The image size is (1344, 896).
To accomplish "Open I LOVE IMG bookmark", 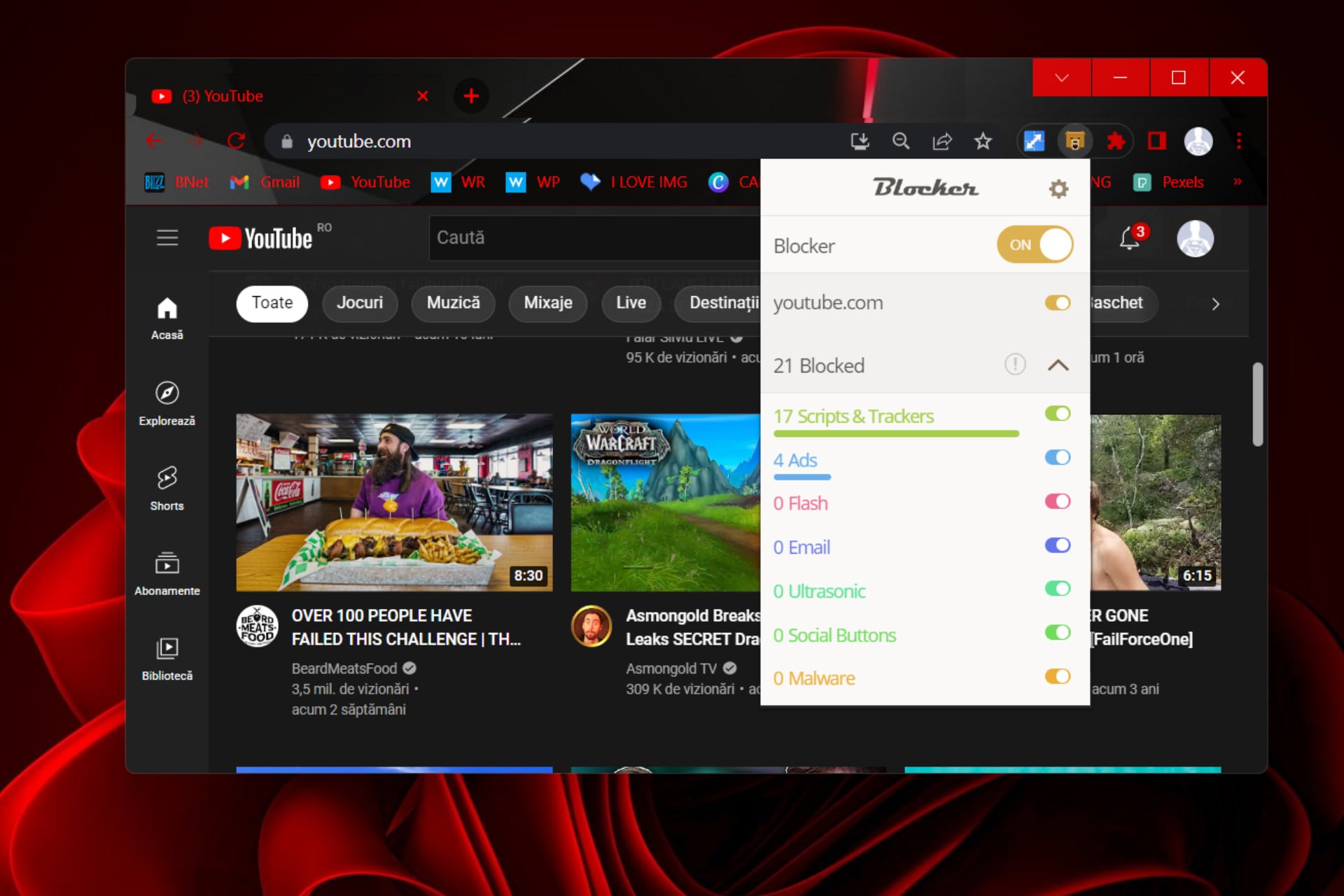I will (633, 182).
